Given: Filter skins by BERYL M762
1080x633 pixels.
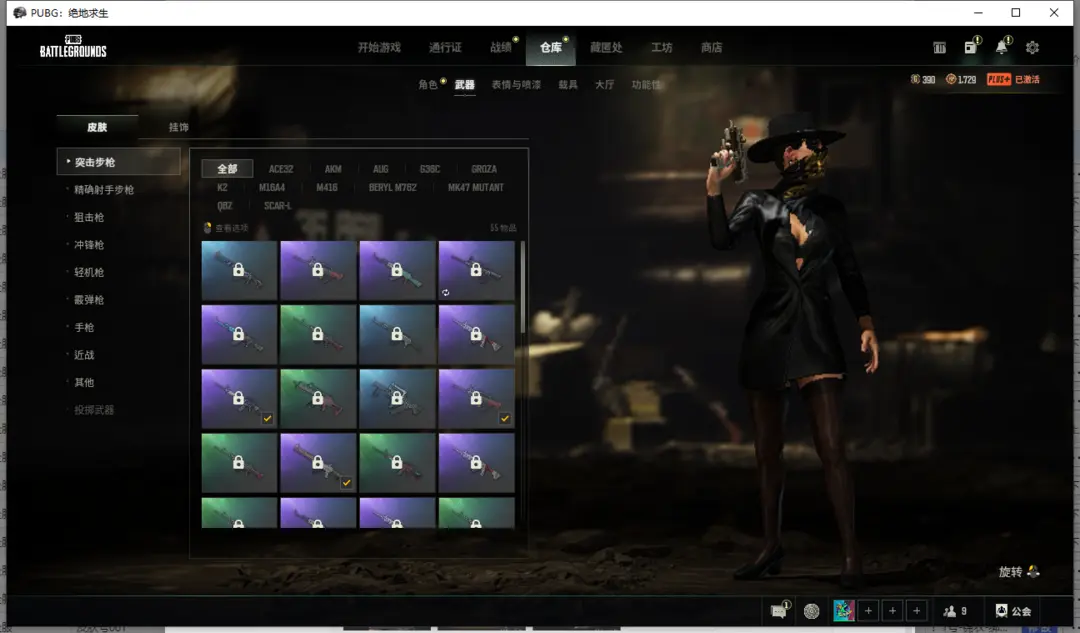Looking at the screenshot, I should point(393,187).
